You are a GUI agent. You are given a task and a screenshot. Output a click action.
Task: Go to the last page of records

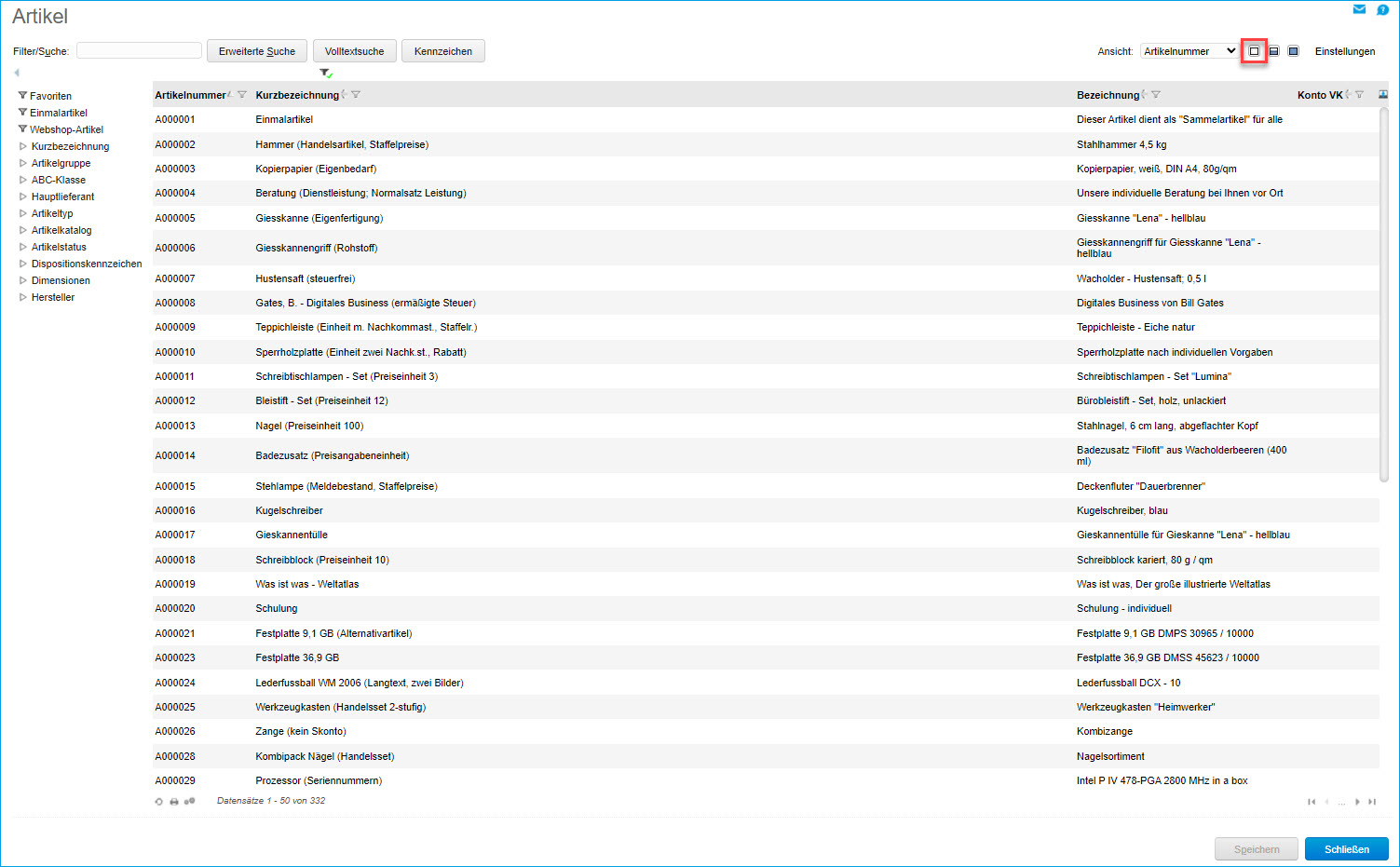point(1372,802)
